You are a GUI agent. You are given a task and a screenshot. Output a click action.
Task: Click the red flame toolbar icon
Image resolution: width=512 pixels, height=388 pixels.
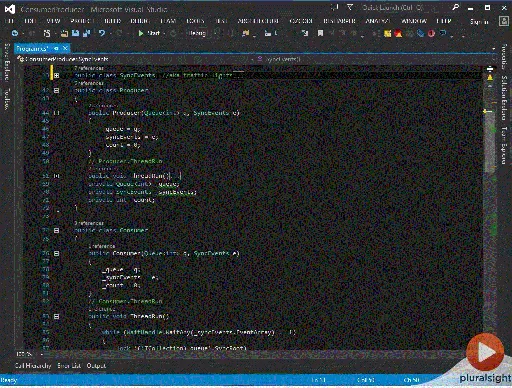pos(398,33)
